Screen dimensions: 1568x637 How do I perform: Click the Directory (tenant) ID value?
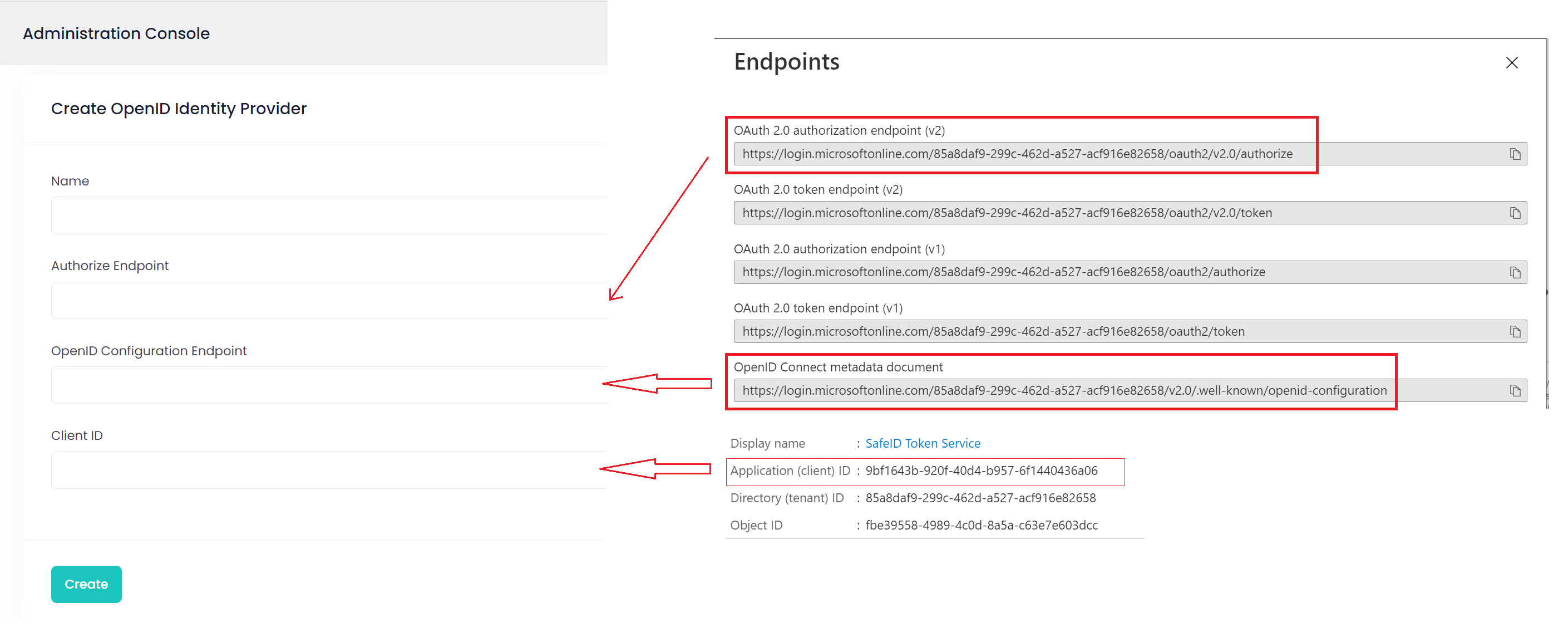[x=980, y=498]
